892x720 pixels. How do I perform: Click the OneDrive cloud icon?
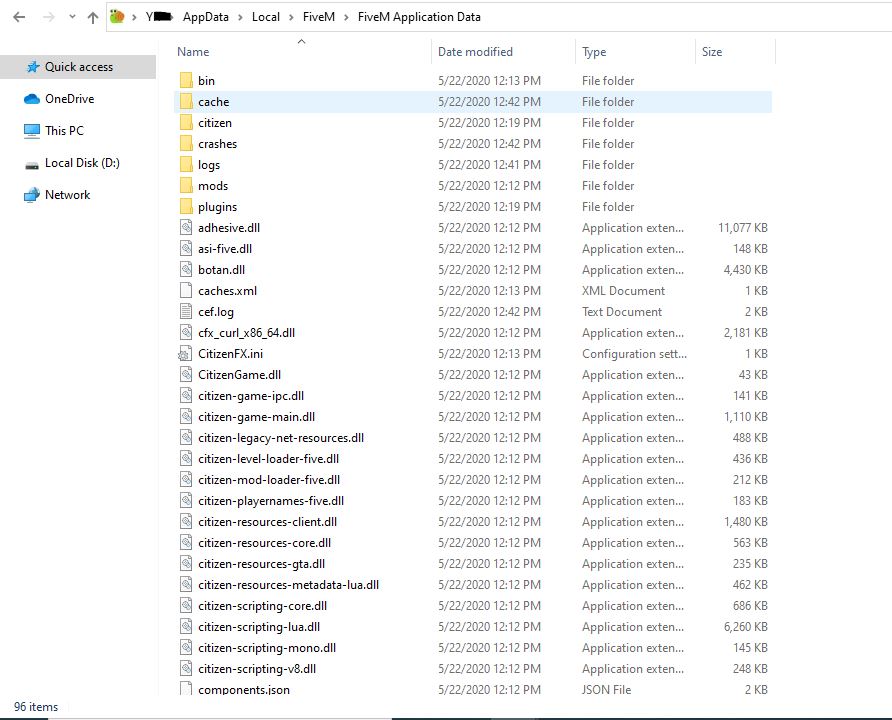(x=32, y=99)
